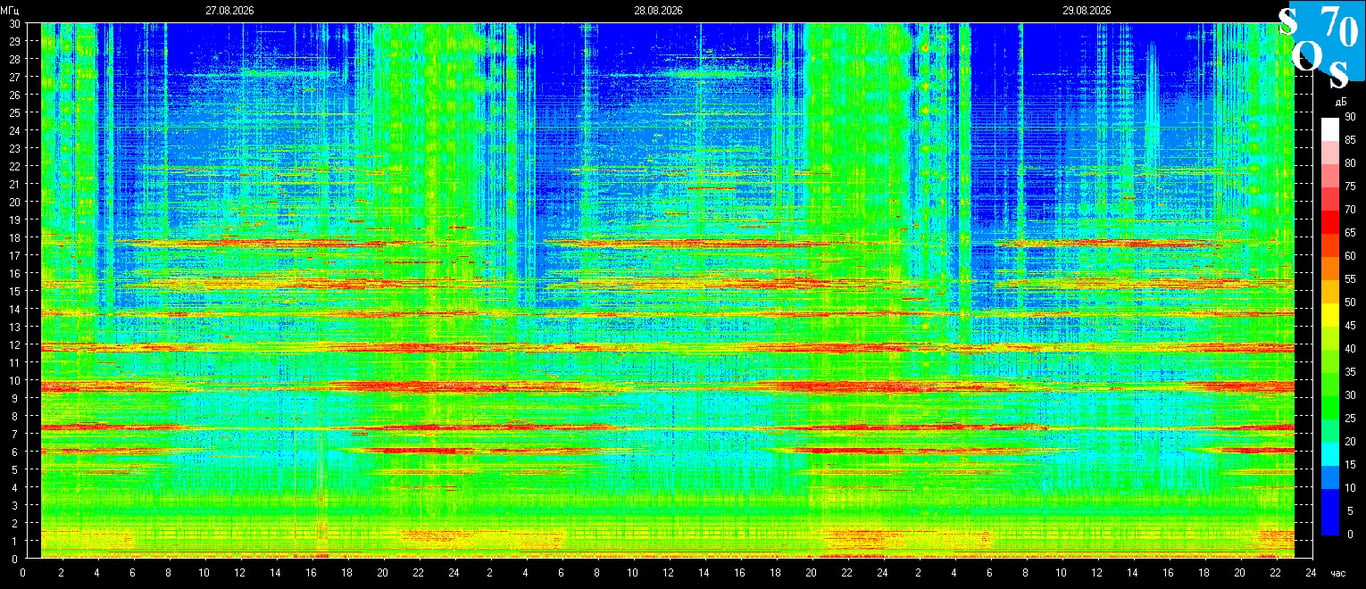Click the white 90 dB color swatch
Screen dimensions: 1366x589
pos(1330,129)
